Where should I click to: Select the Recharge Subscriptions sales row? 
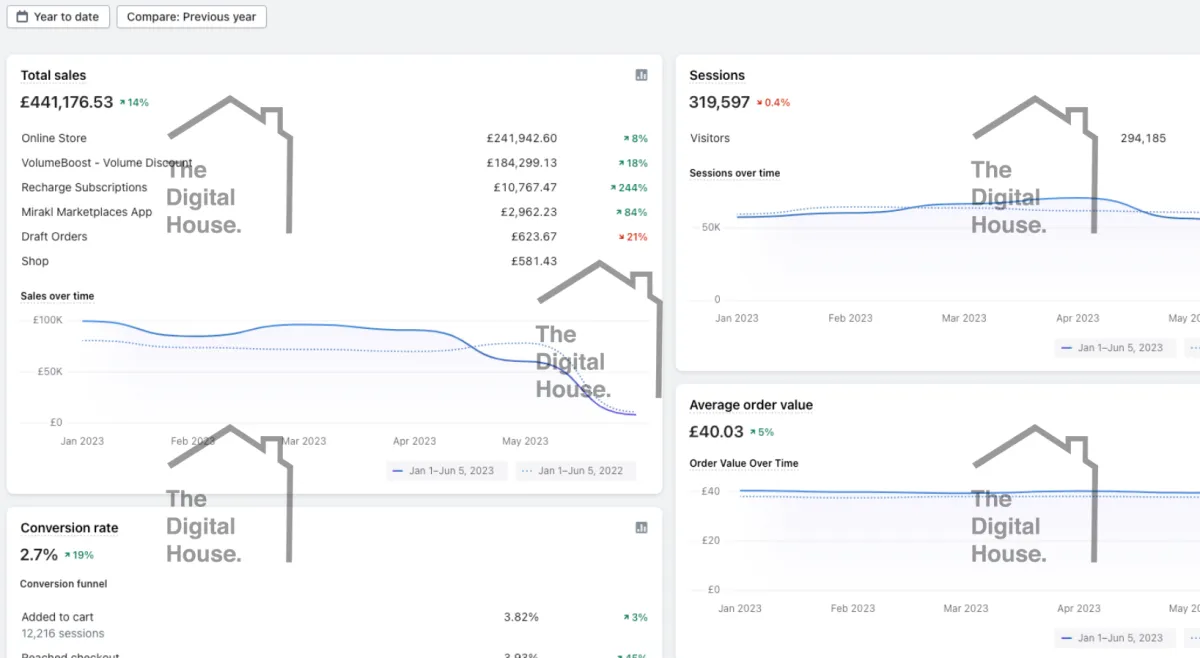click(x=84, y=187)
